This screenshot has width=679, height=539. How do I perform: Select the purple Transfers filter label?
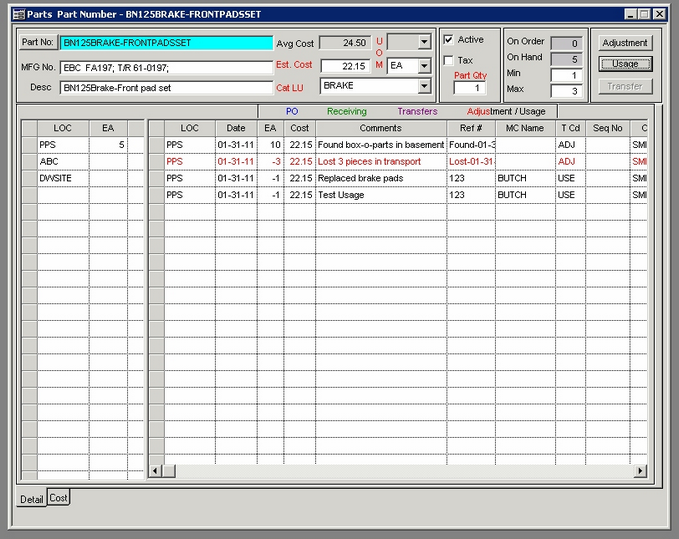[417, 112]
